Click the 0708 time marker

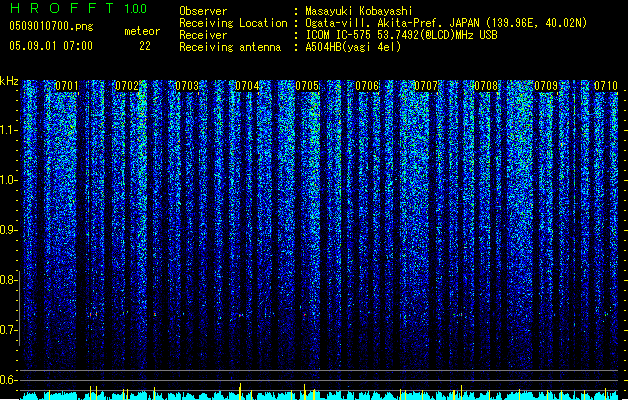pos(486,86)
